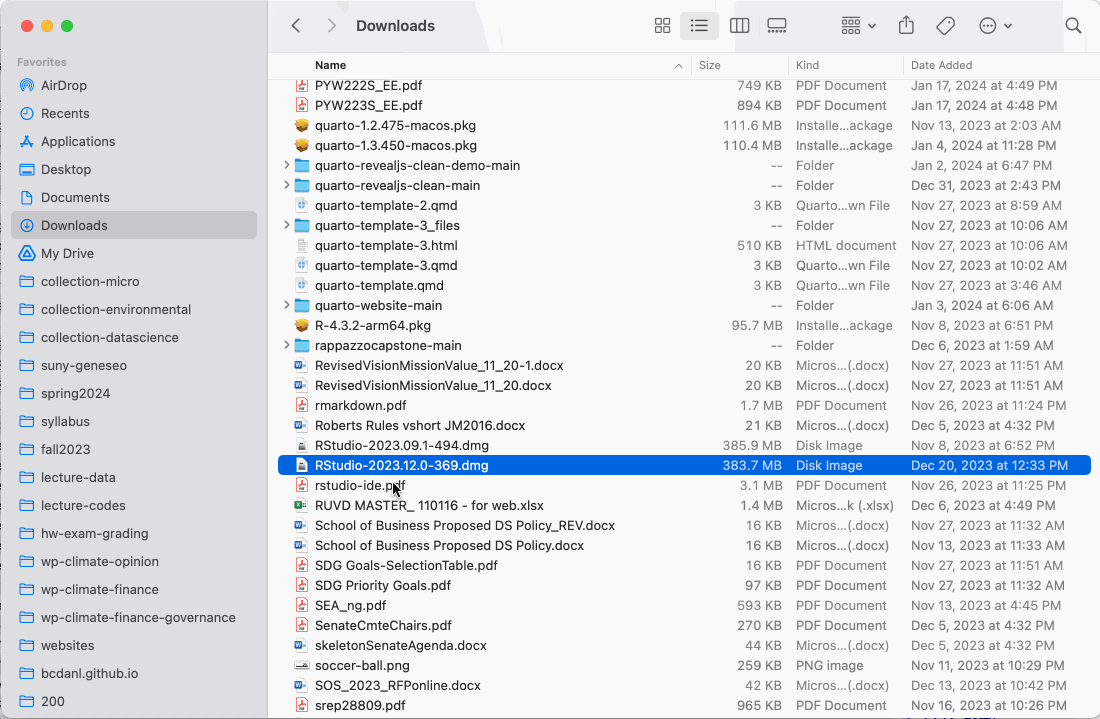Sort files by Name column header
This screenshot has width=1100, height=719.
(x=331, y=65)
